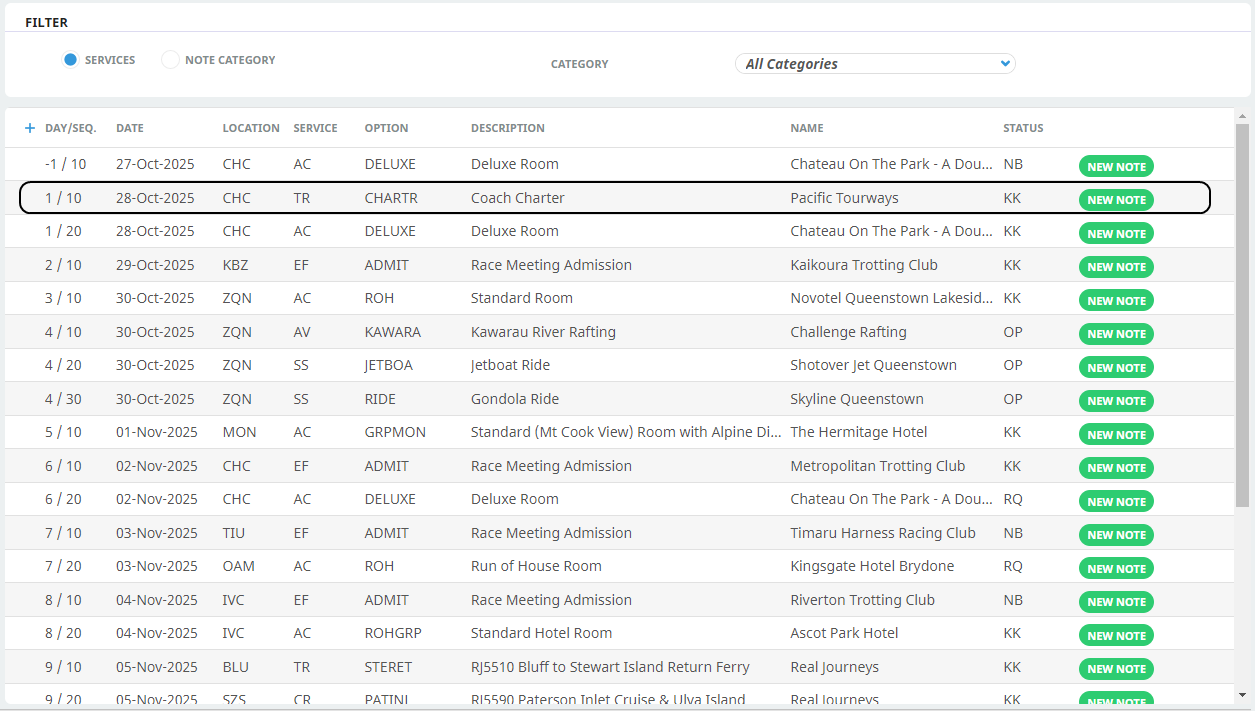Click the DATE column header
This screenshot has width=1255, height=711.
(130, 128)
